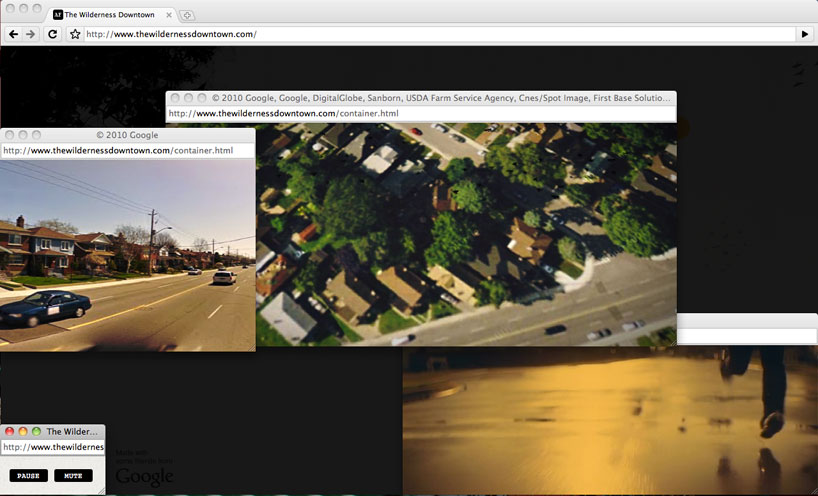This screenshot has height=496, width=818.
Task: Reload the Wilderness Downtown page
Action: [52, 34]
